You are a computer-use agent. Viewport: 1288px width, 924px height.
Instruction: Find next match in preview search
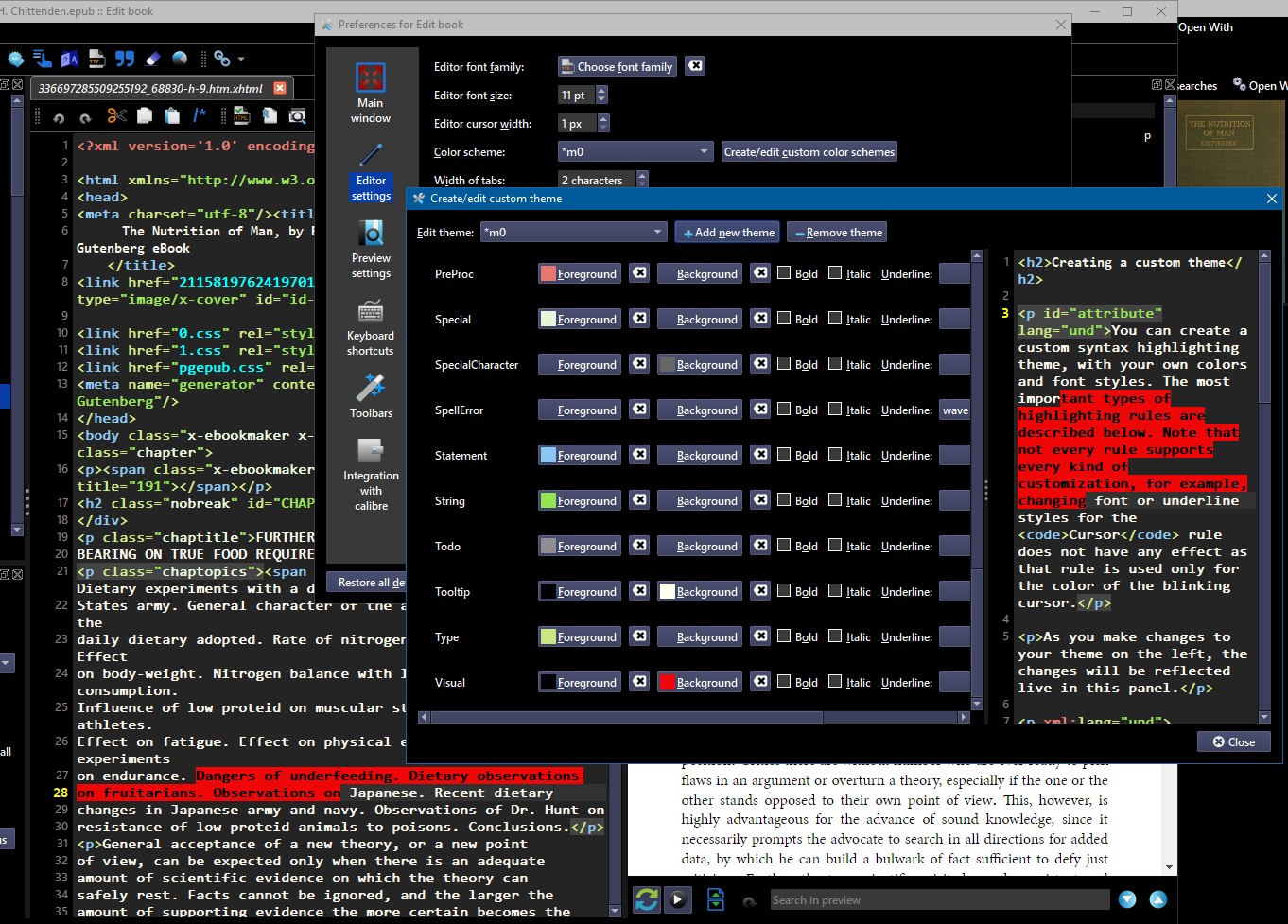point(1127,899)
